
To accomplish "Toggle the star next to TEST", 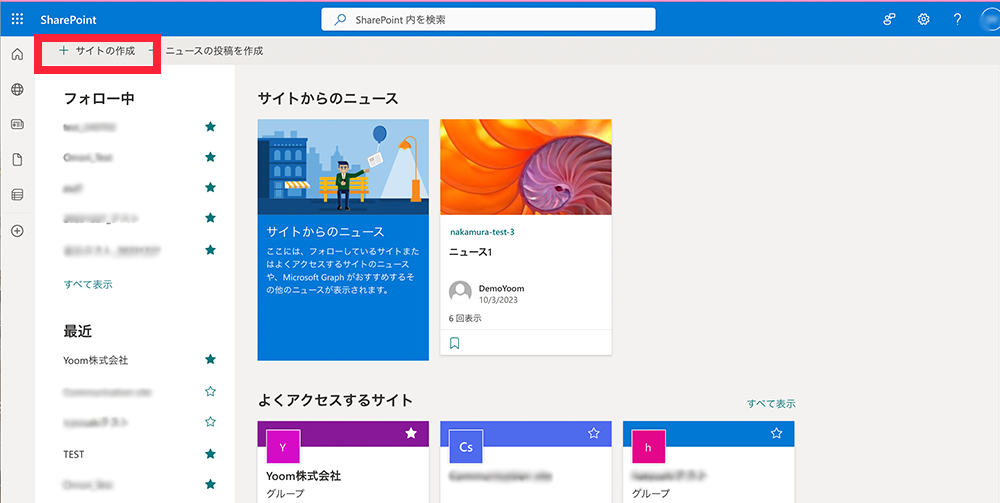I will pyautogui.click(x=210, y=454).
